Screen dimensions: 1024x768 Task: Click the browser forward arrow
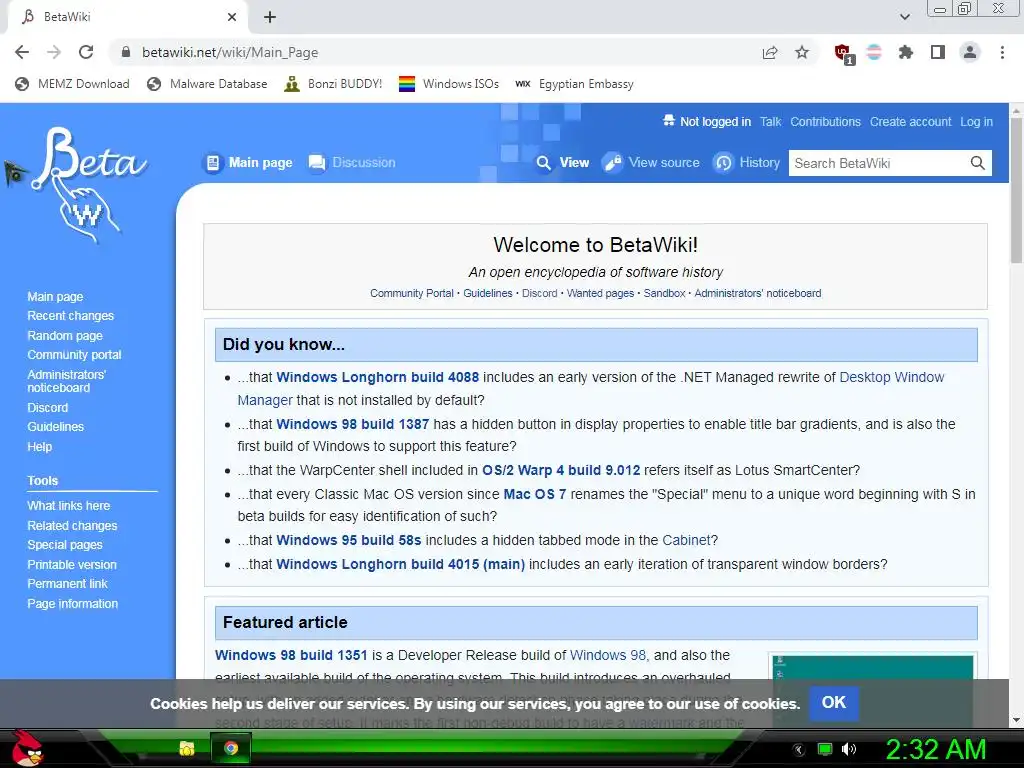click(54, 52)
